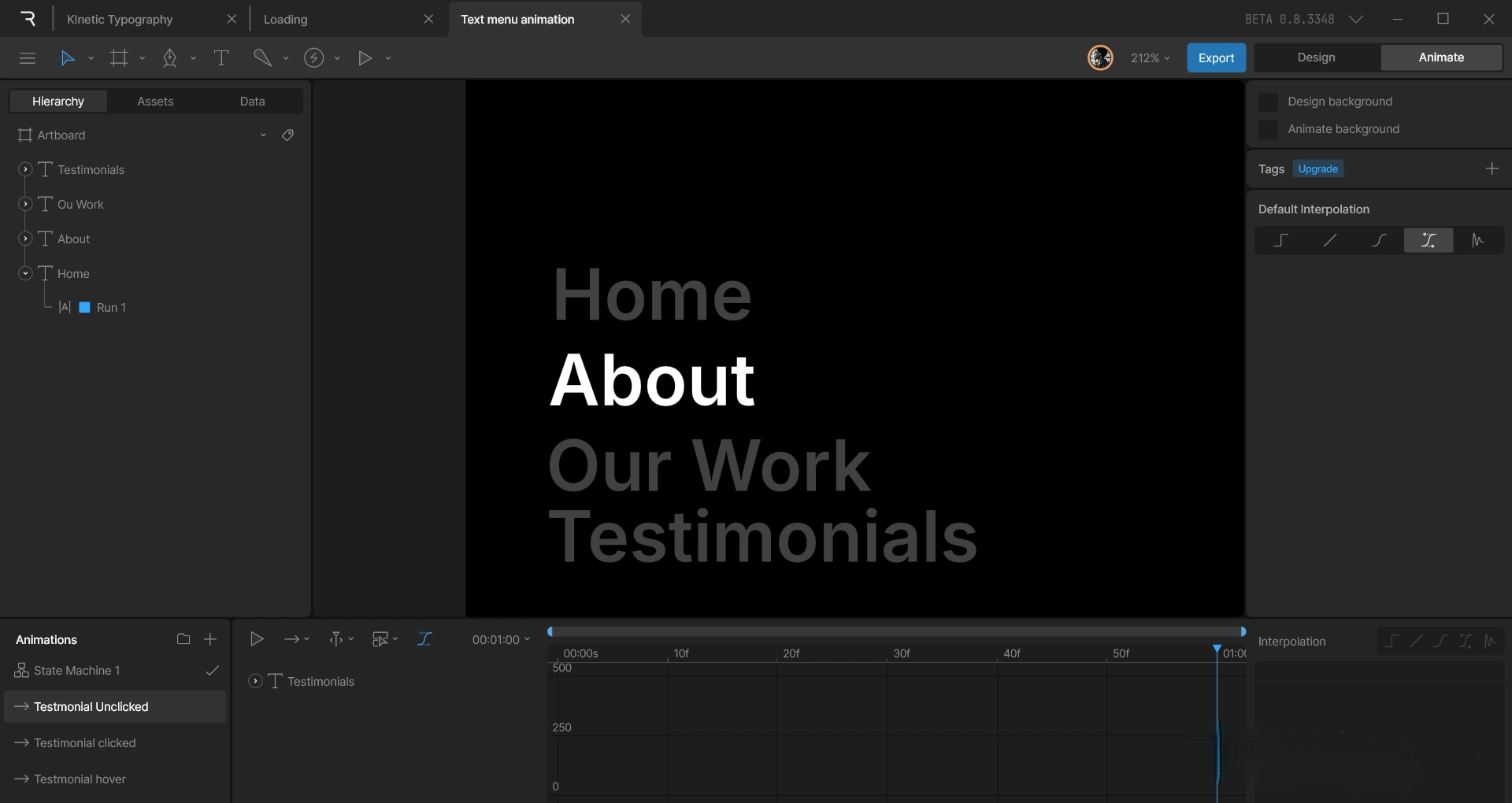This screenshot has height=803, width=1512.
Task: Select Elastic default interpolation
Action: tap(1478, 240)
